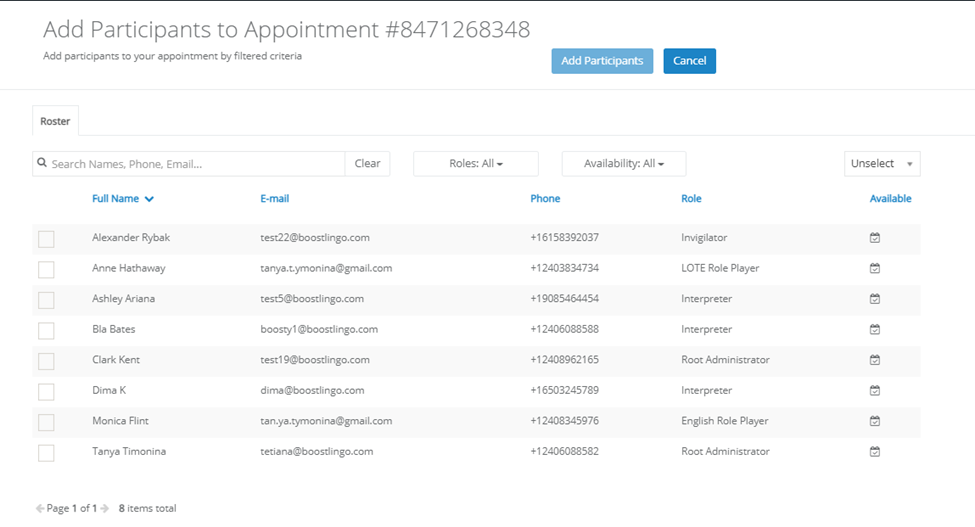This screenshot has height=527, width=975.
Task: Click the Add Participants button
Action: [x=602, y=61]
